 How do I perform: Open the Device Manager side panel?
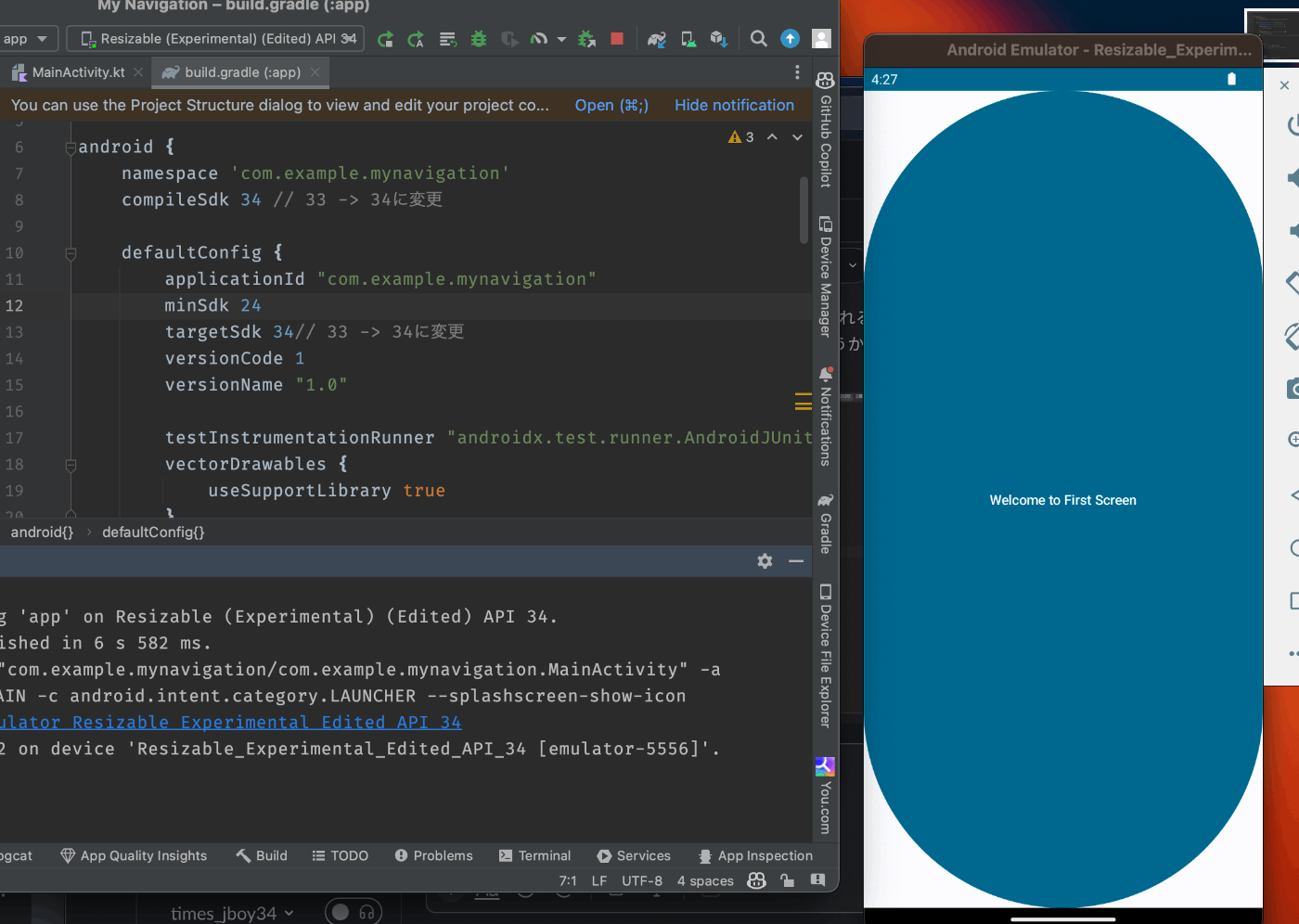click(x=825, y=276)
